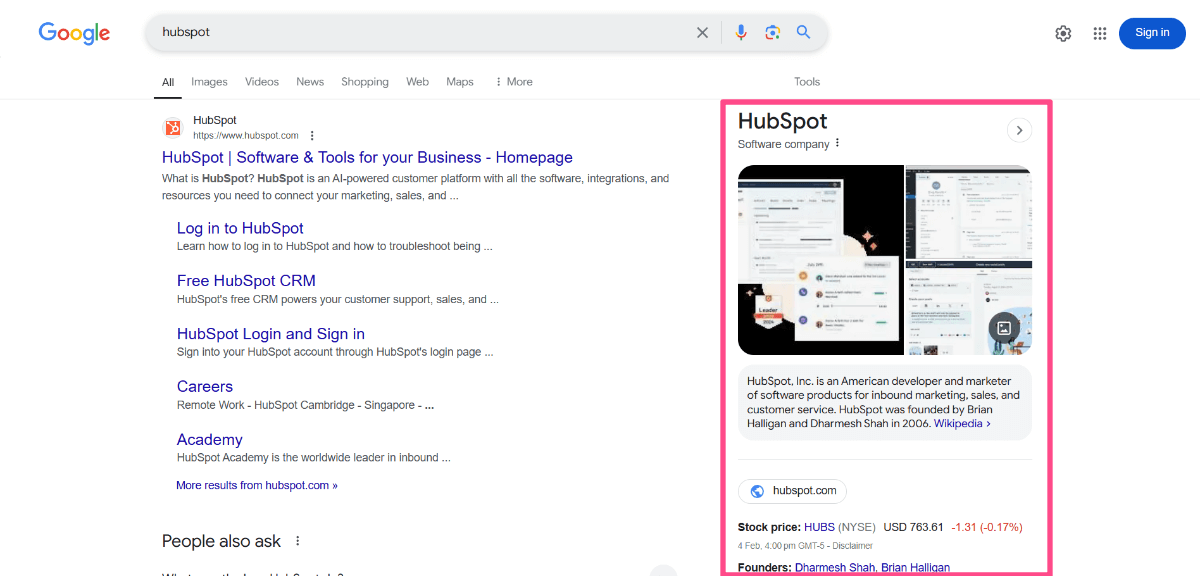Click the People also ask heading

pos(222,541)
